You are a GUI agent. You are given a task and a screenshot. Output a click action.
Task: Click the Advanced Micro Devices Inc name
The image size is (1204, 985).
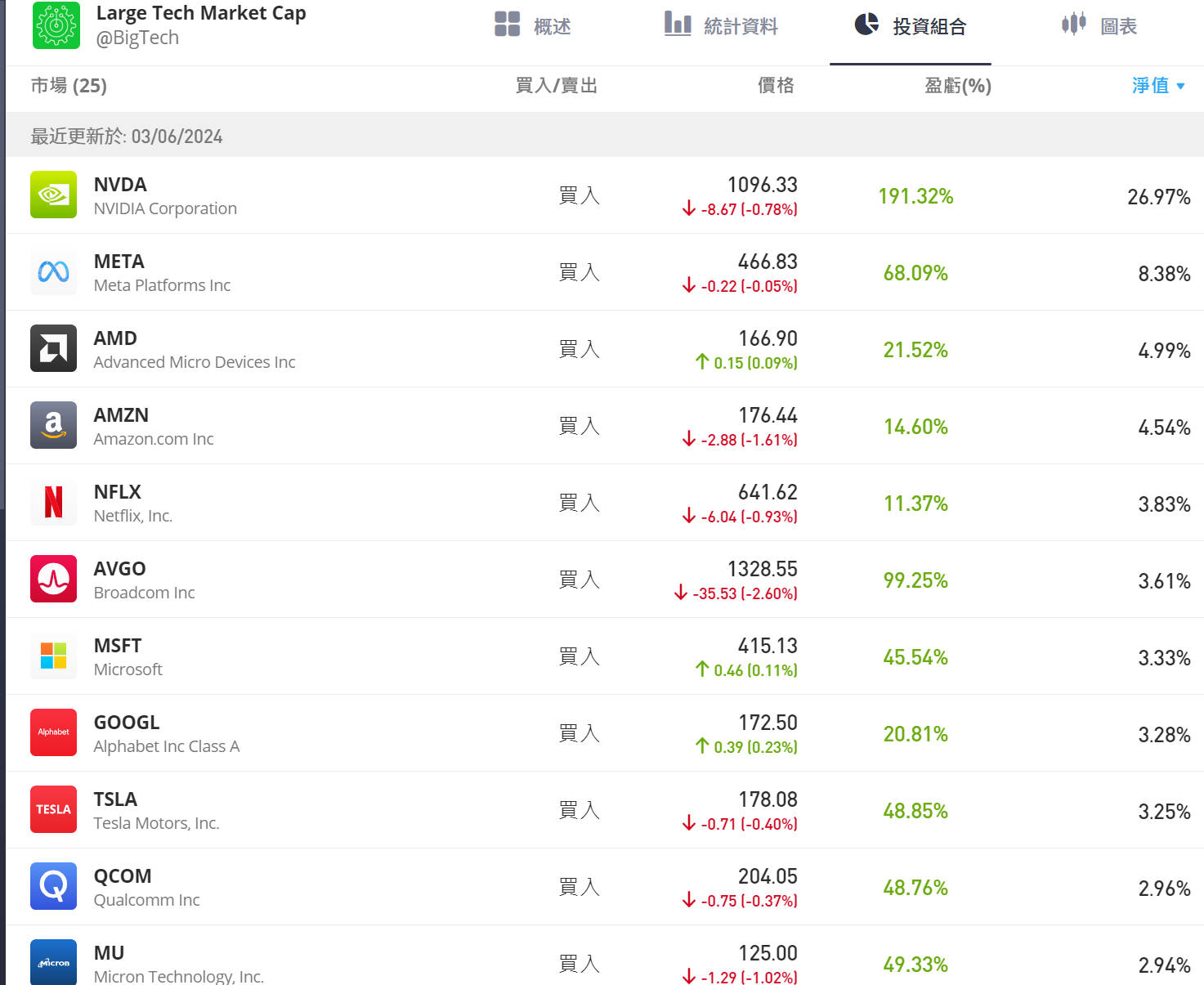[x=195, y=362]
